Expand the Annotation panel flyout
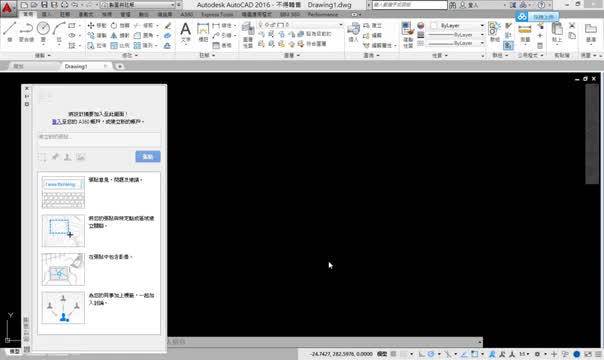 pos(207,55)
